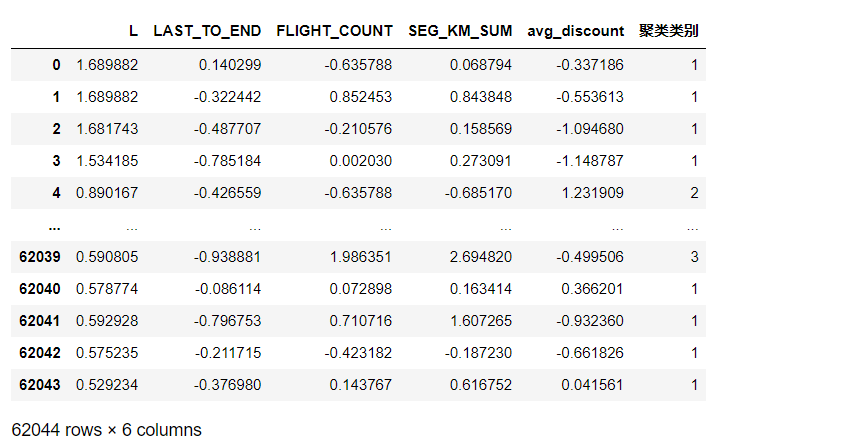867x447 pixels.
Task: Click cluster value 2 in row 4
Action: (693, 193)
